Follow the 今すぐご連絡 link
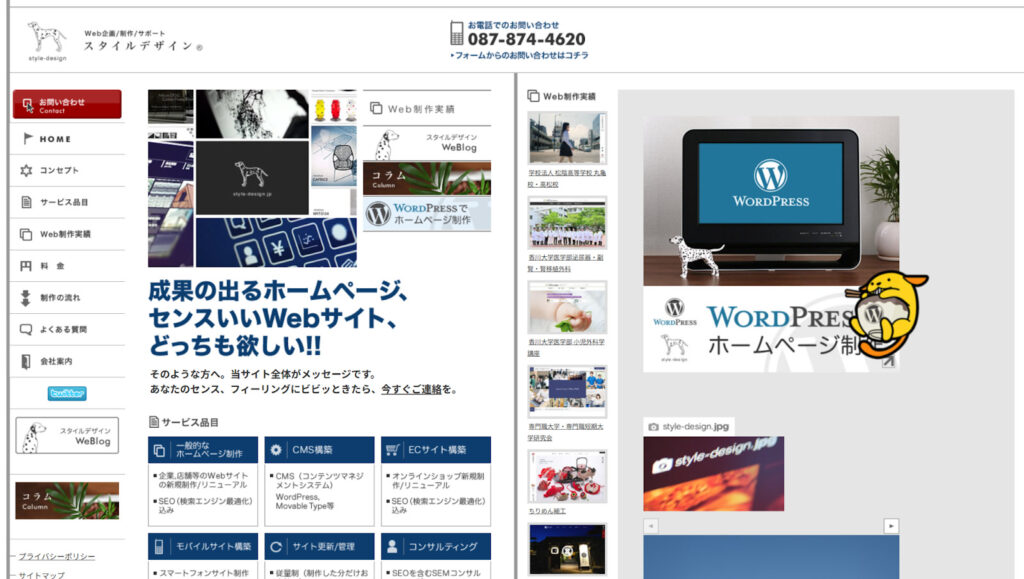1024x579 pixels. (417, 389)
